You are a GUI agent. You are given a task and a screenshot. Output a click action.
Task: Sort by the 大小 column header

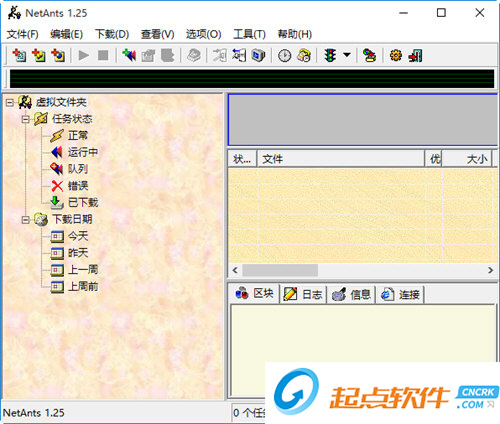(467, 159)
